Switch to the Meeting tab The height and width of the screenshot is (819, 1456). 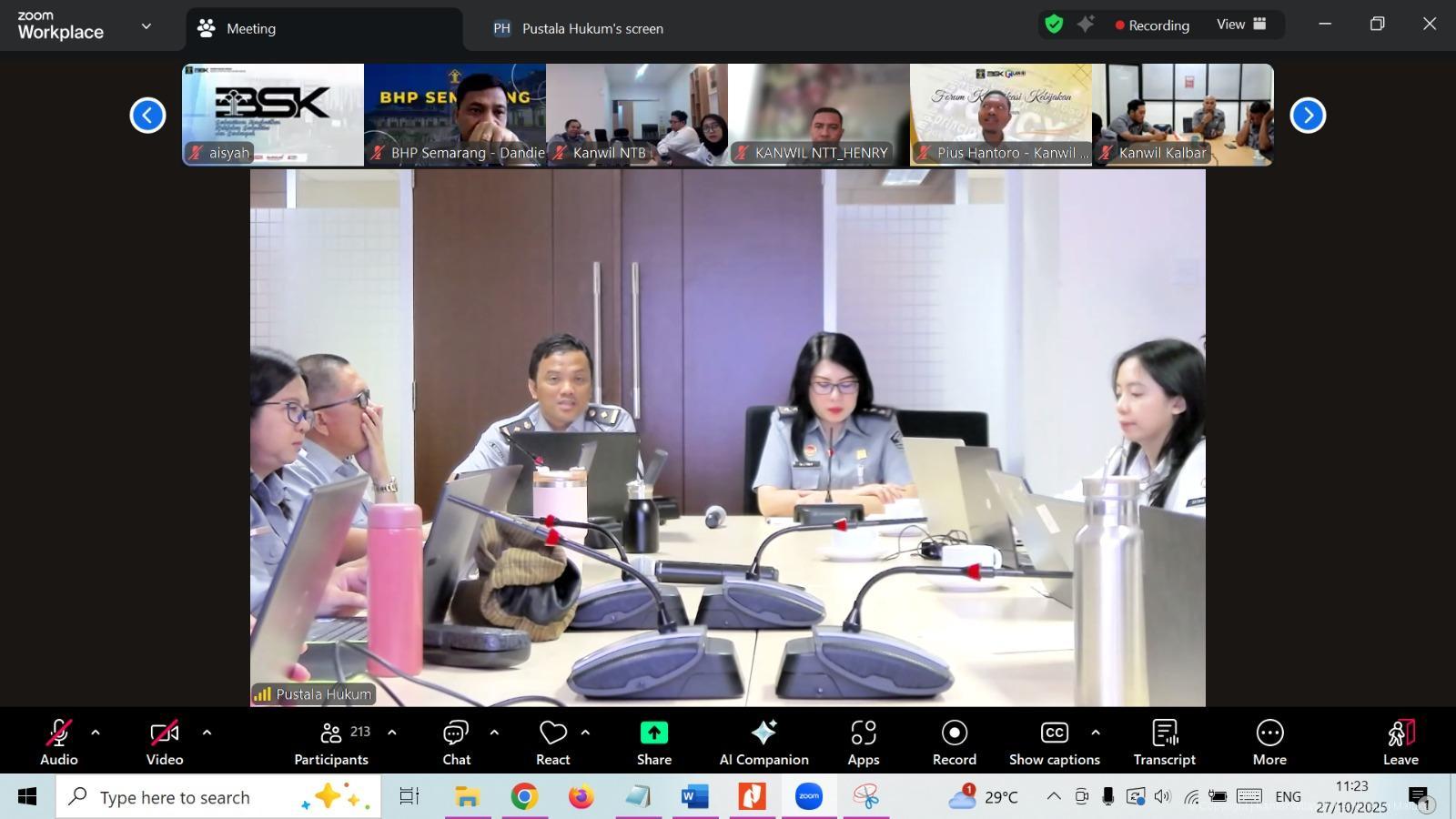click(325, 28)
